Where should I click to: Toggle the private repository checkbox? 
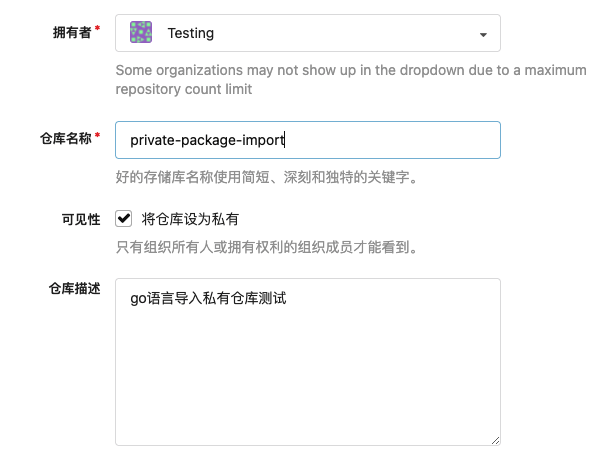[x=124, y=218]
